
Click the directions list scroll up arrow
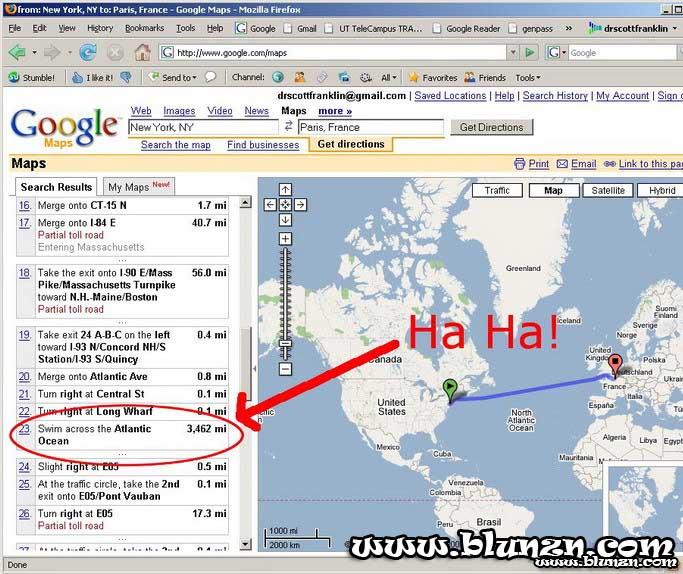click(245, 202)
